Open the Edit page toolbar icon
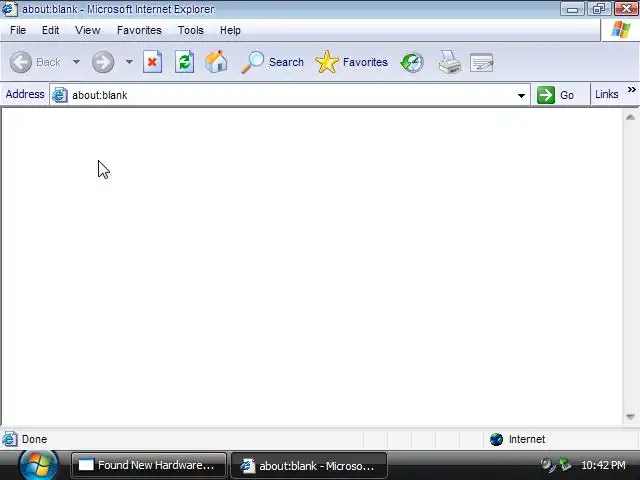Image resolution: width=640 pixels, height=480 pixels. 482,62
